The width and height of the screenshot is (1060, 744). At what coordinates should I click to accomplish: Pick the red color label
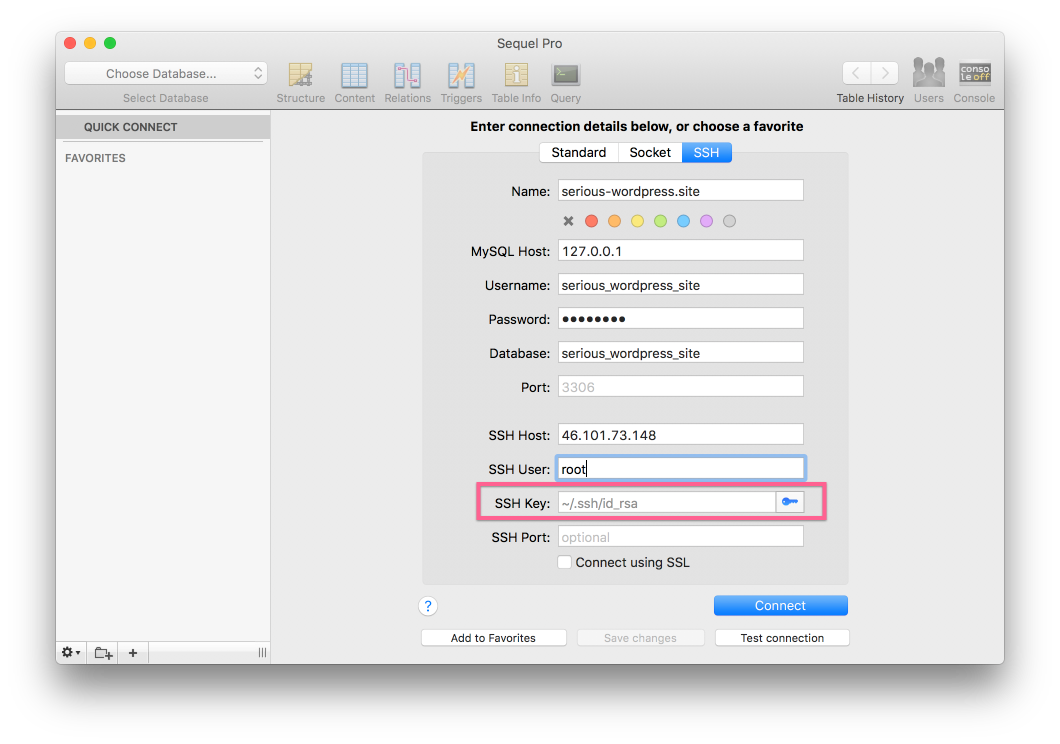pyautogui.click(x=592, y=221)
